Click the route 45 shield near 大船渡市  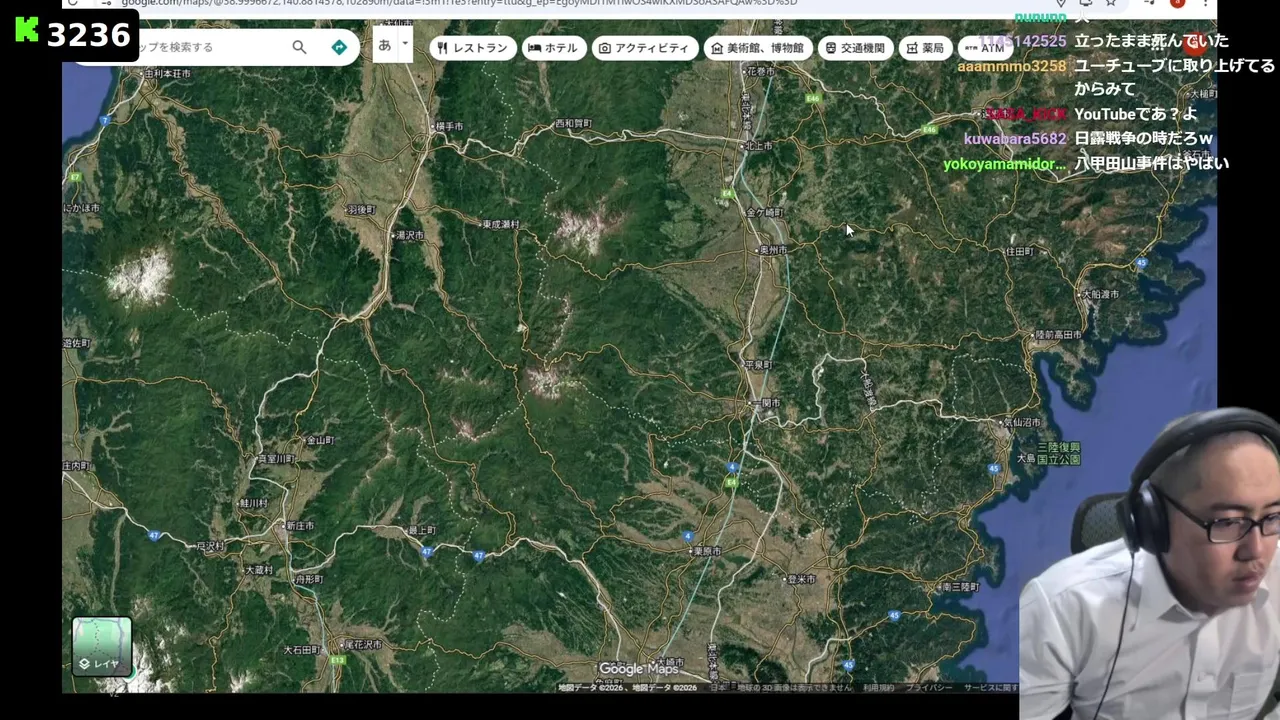point(1141,263)
